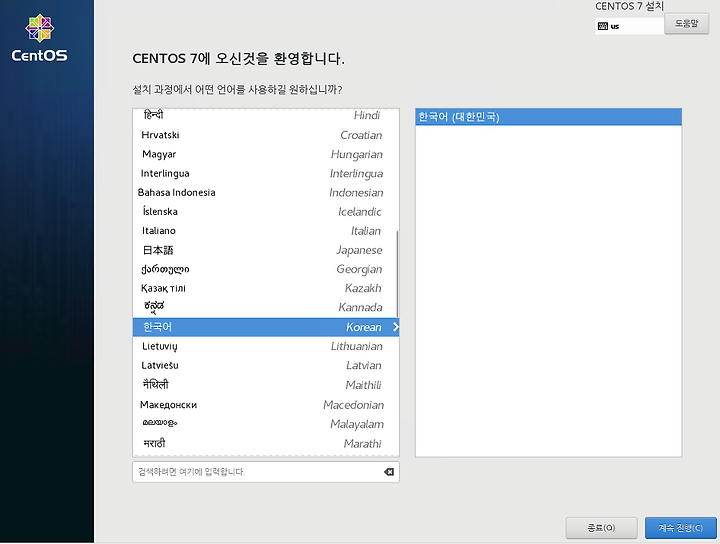The image size is (720, 544).
Task: Select Íslenska Icelandic language row
Action: point(266,212)
